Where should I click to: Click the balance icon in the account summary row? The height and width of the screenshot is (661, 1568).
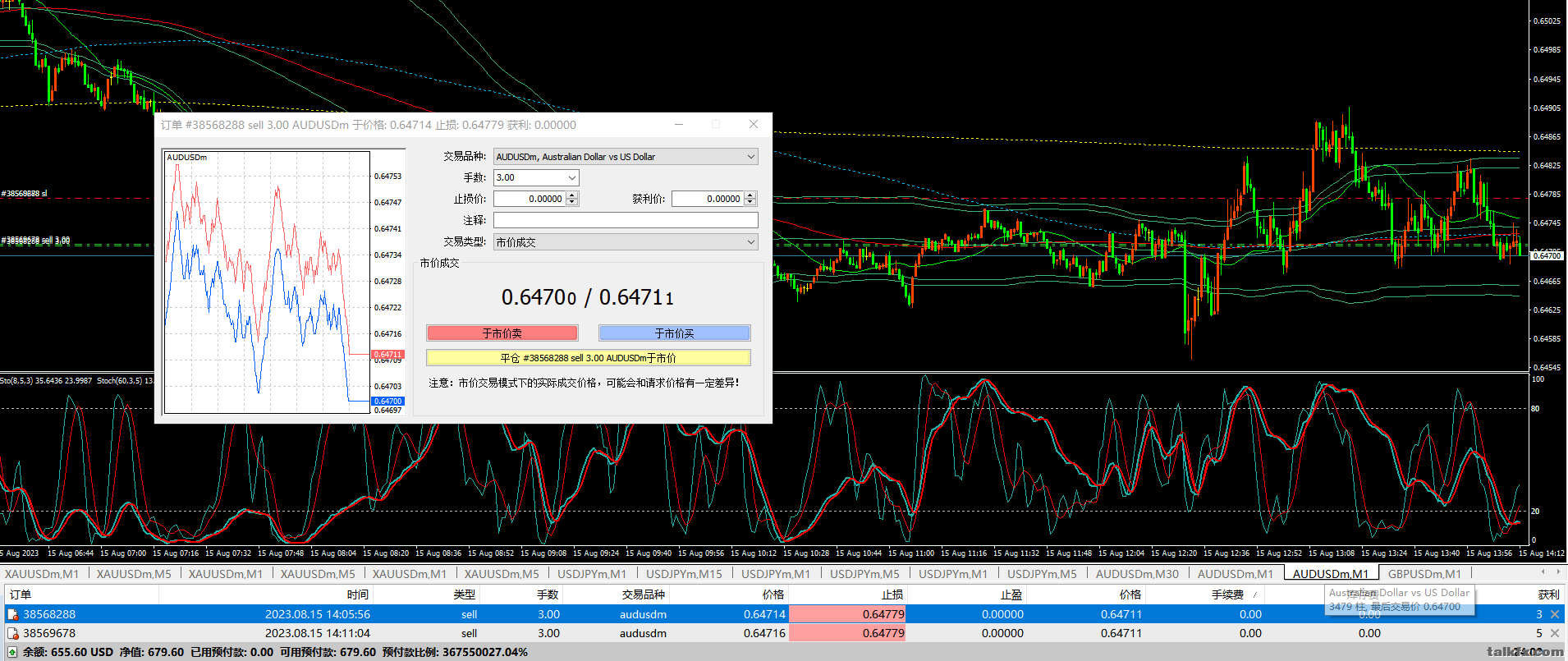pyautogui.click(x=12, y=652)
